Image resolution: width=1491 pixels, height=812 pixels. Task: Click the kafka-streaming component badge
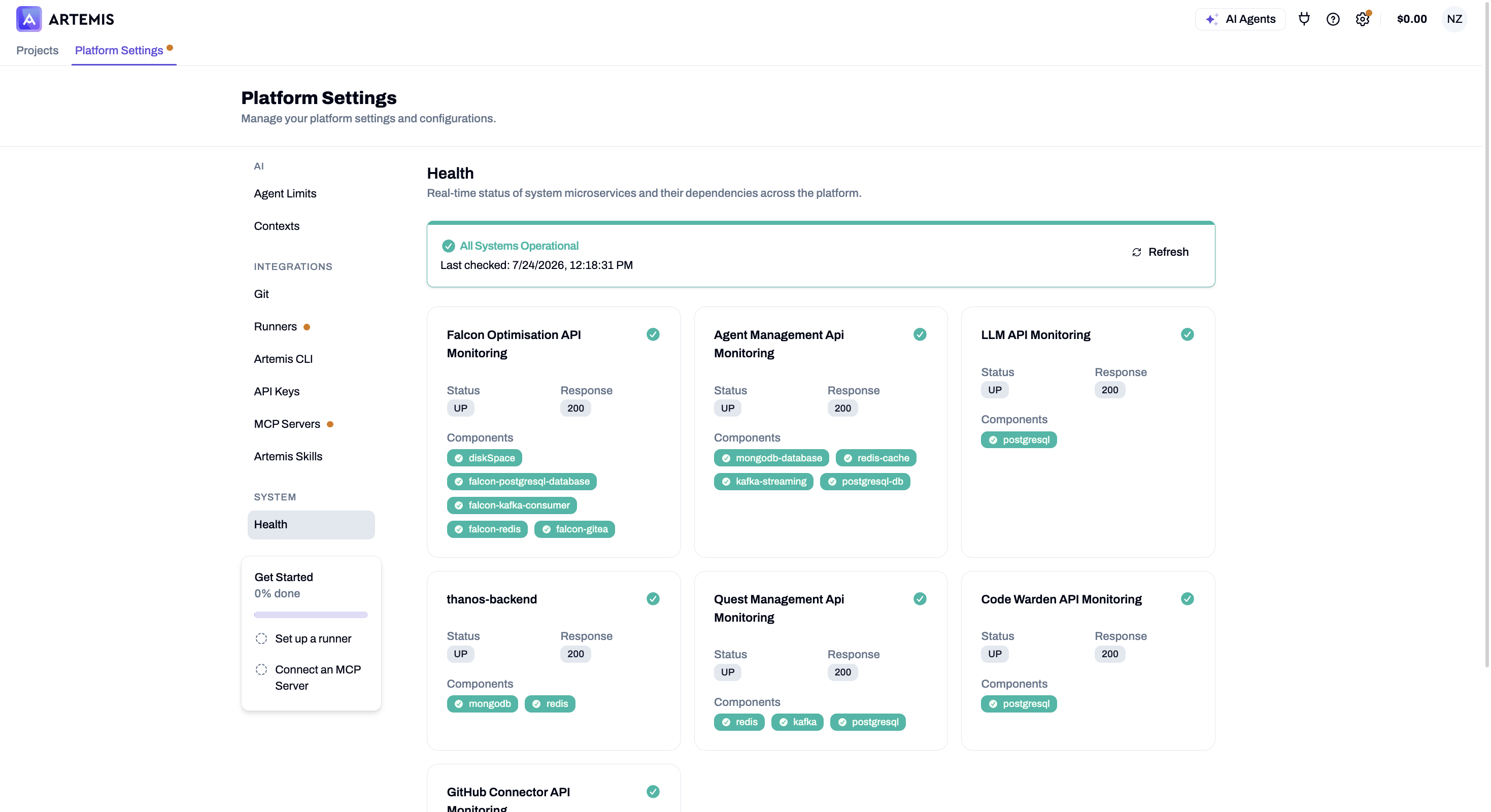pyautogui.click(x=763, y=482)
